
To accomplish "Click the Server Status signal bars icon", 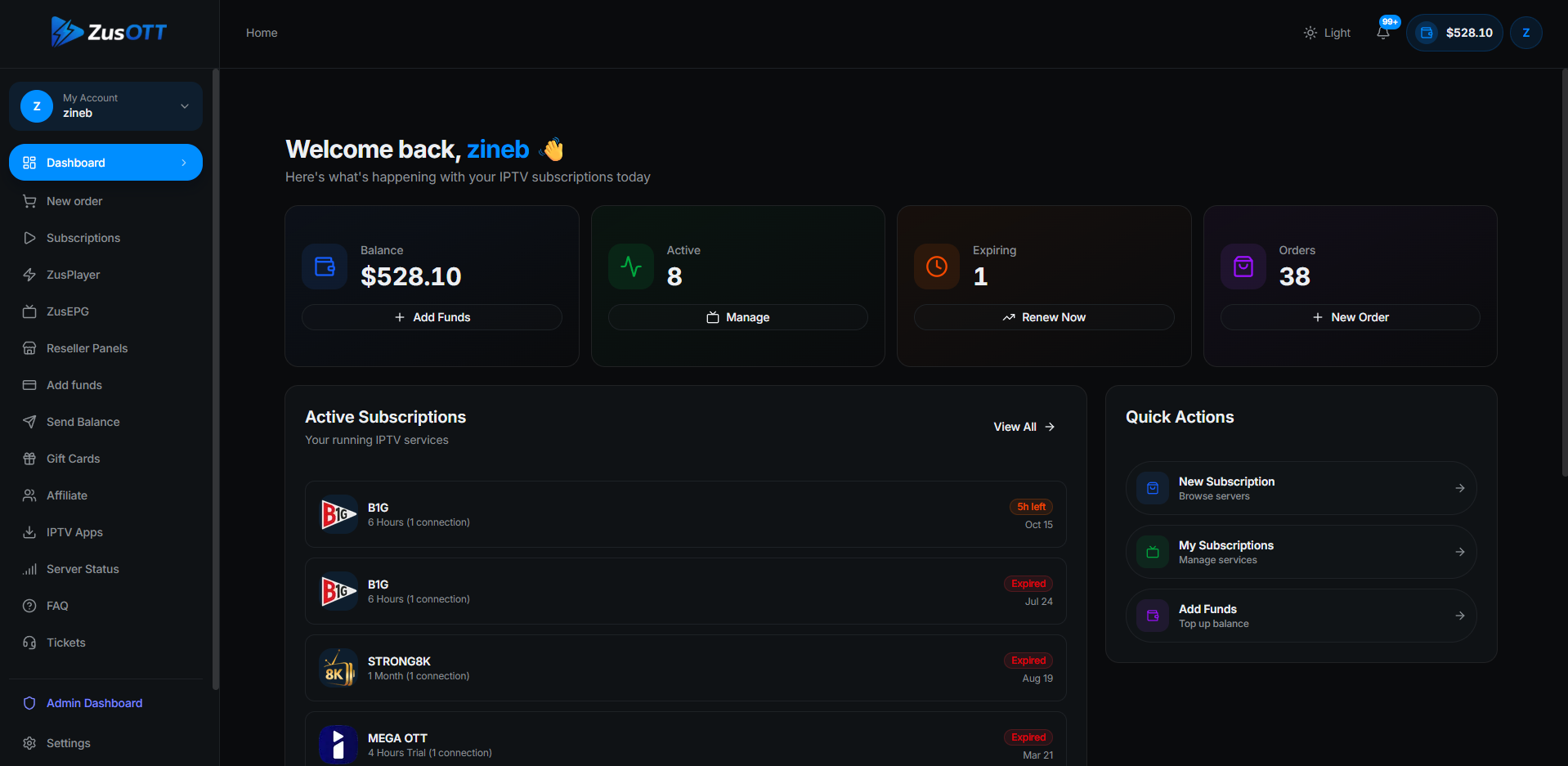I will 29,569.
